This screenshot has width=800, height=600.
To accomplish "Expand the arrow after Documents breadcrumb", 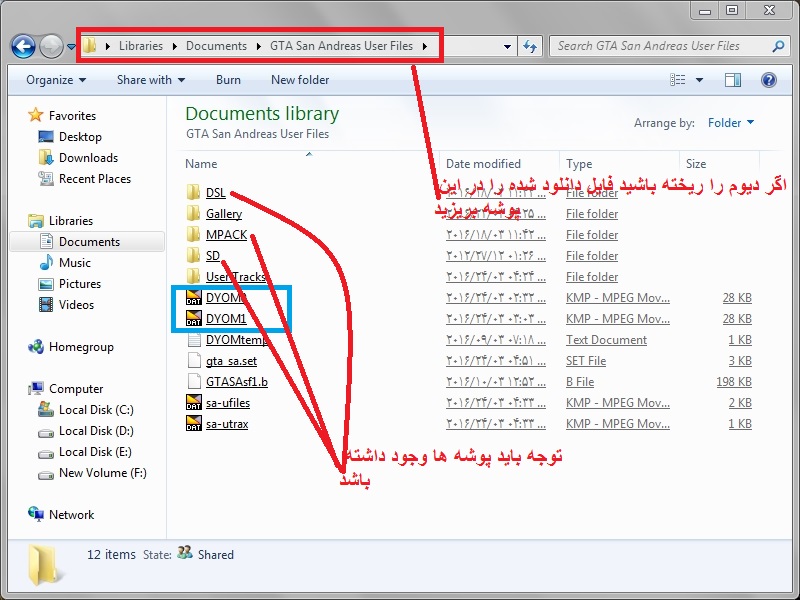I will [x=259, y=46].
